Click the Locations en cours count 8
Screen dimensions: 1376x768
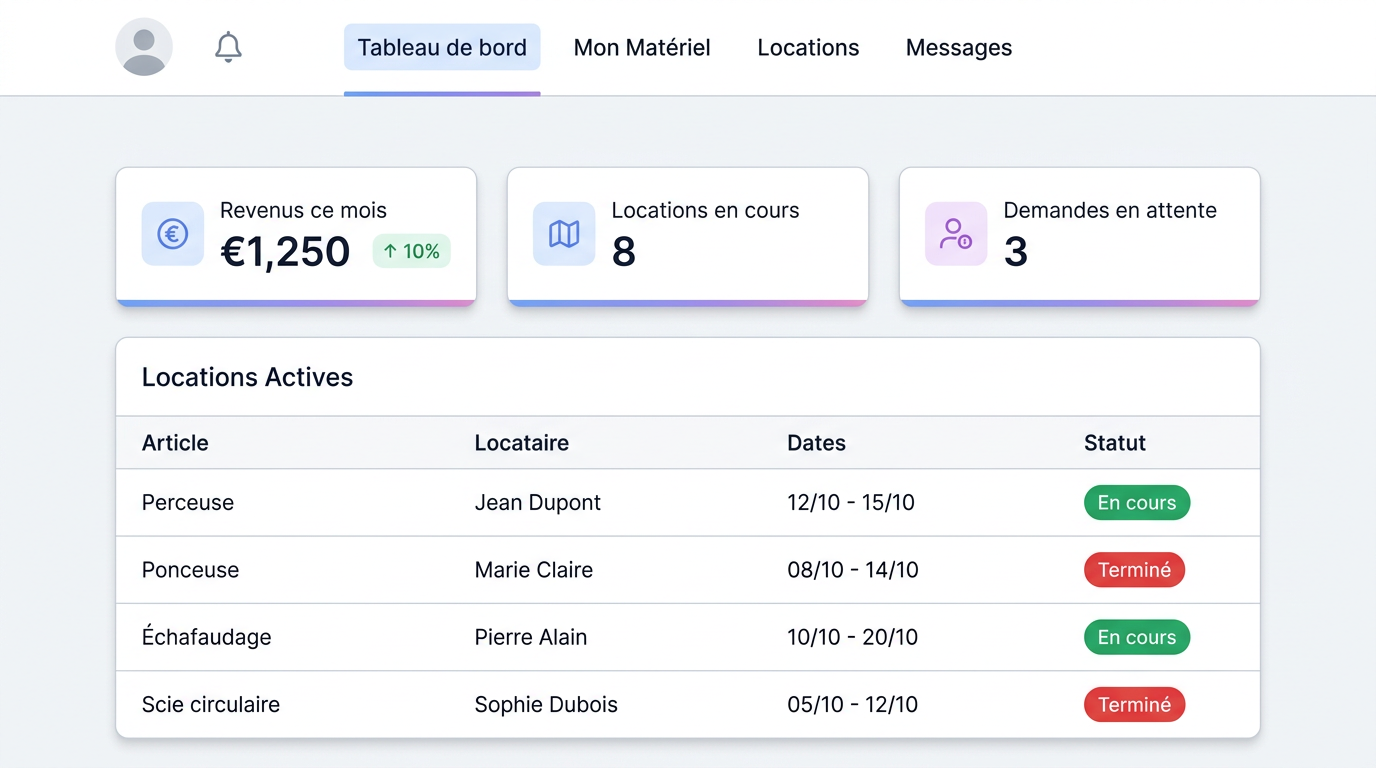coord(624,251)
